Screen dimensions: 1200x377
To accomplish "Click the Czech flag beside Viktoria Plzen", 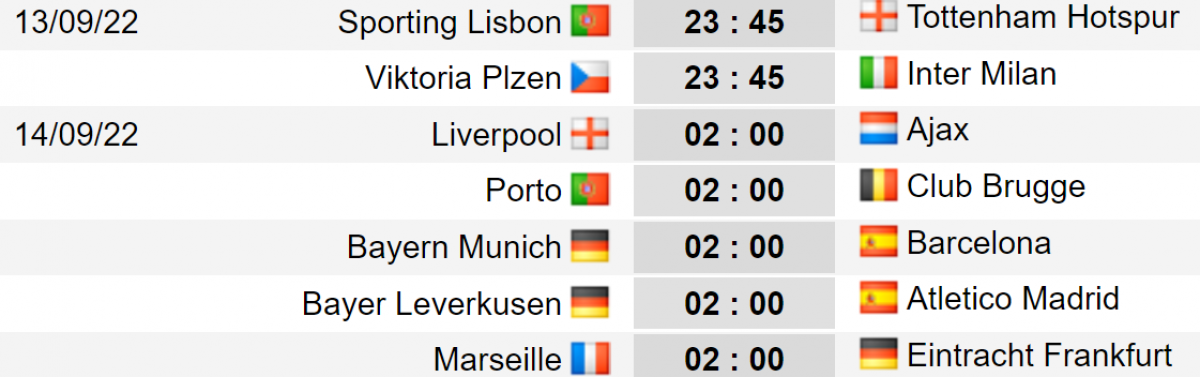I will click(x=590, y=78).
